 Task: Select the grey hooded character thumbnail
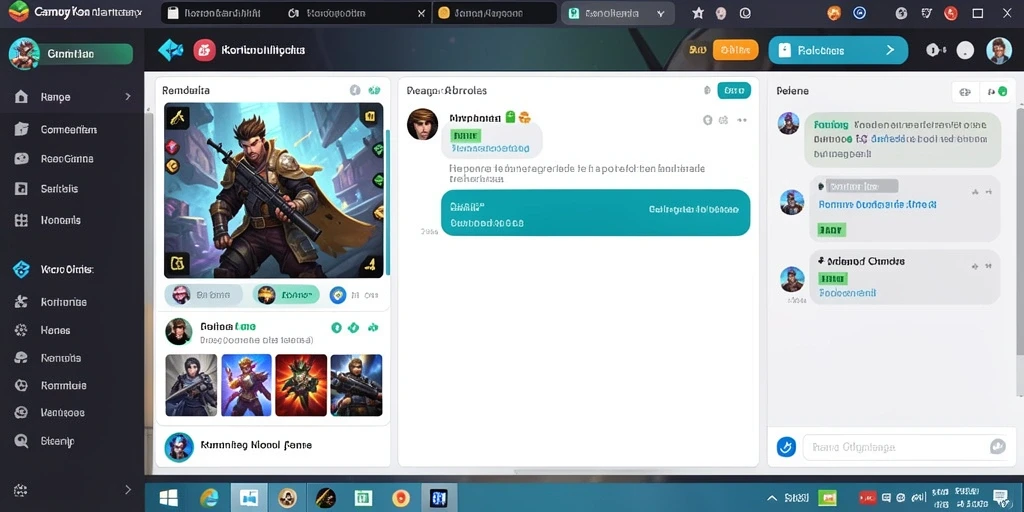pyautogui.click(x=191, y=385)
